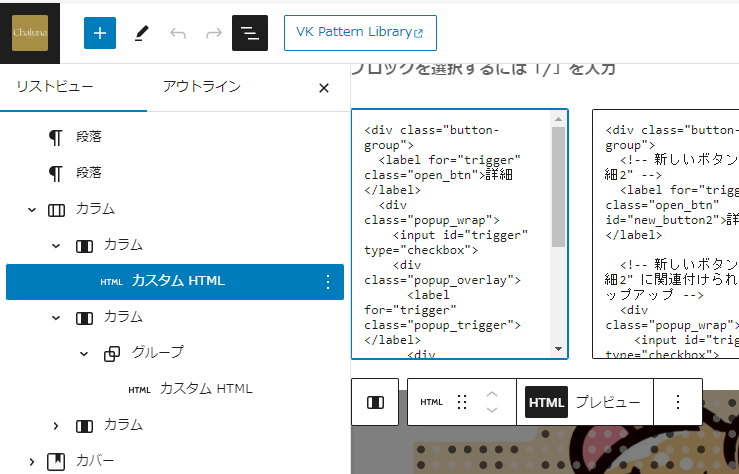Screen dimensions: 739x474
Task: Open the block toolbar options menu
Action: (678, 402)
